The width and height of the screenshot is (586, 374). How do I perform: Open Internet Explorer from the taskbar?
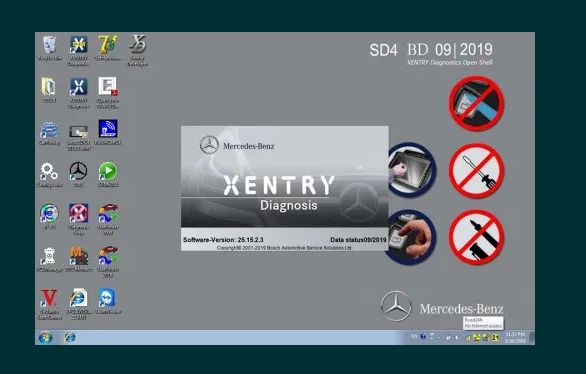click(x=70, y=337)
